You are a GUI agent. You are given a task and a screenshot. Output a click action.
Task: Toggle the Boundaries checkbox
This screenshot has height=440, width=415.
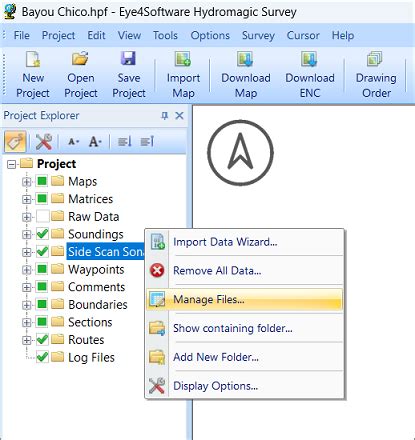click(42, 304)
